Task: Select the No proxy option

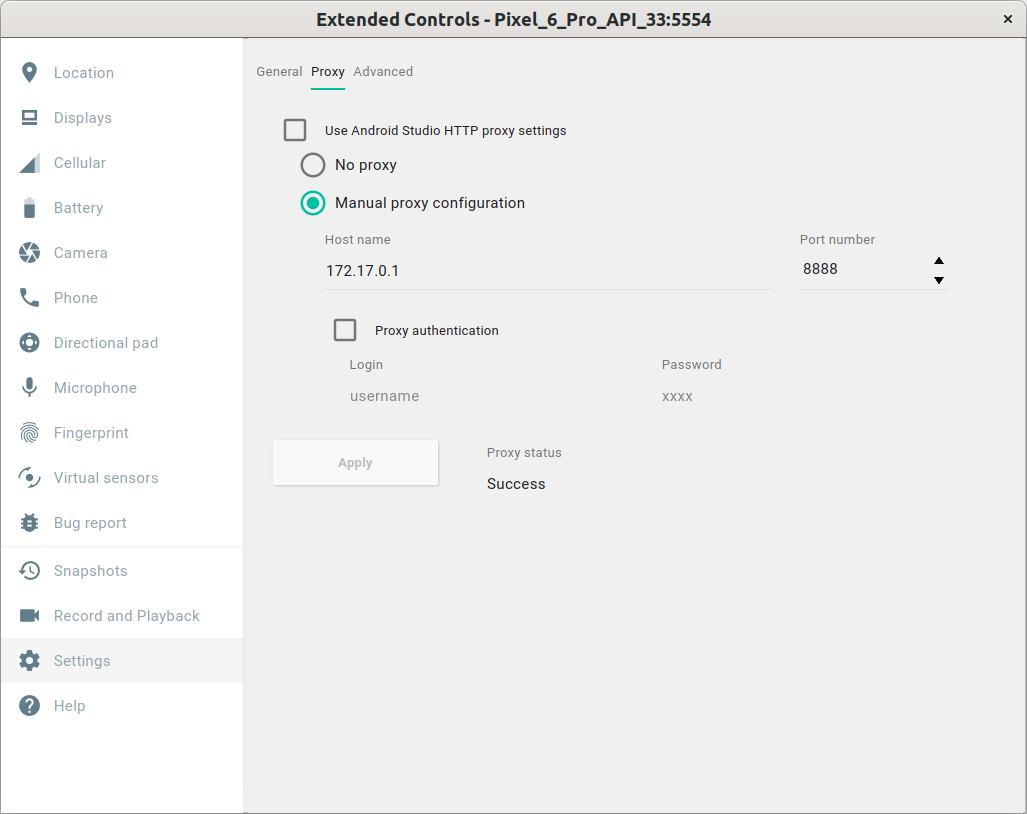Action: click(x=313, y=165)
